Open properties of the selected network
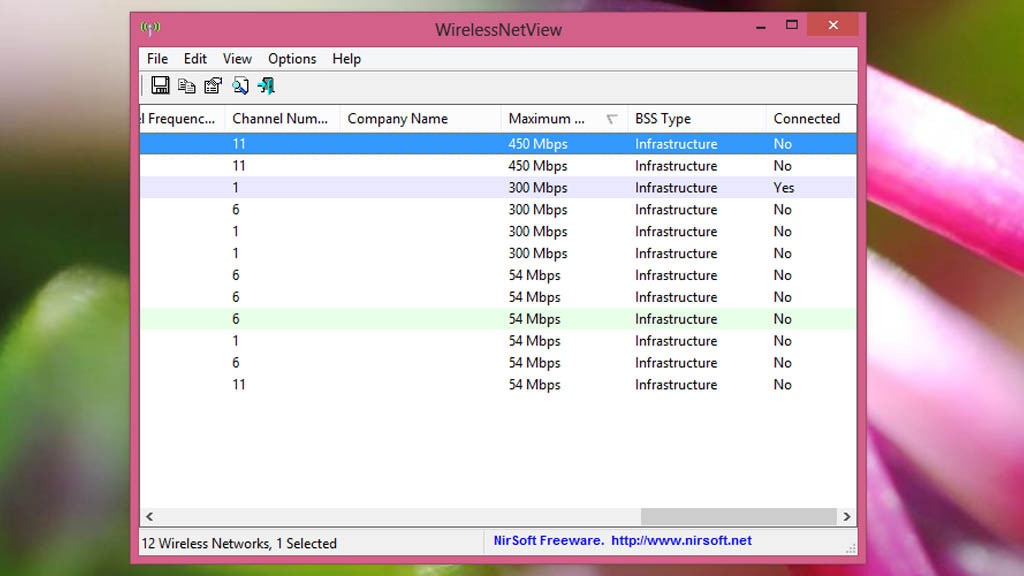The height and width of the screenshot is (576, 1024). pos(212,86)
